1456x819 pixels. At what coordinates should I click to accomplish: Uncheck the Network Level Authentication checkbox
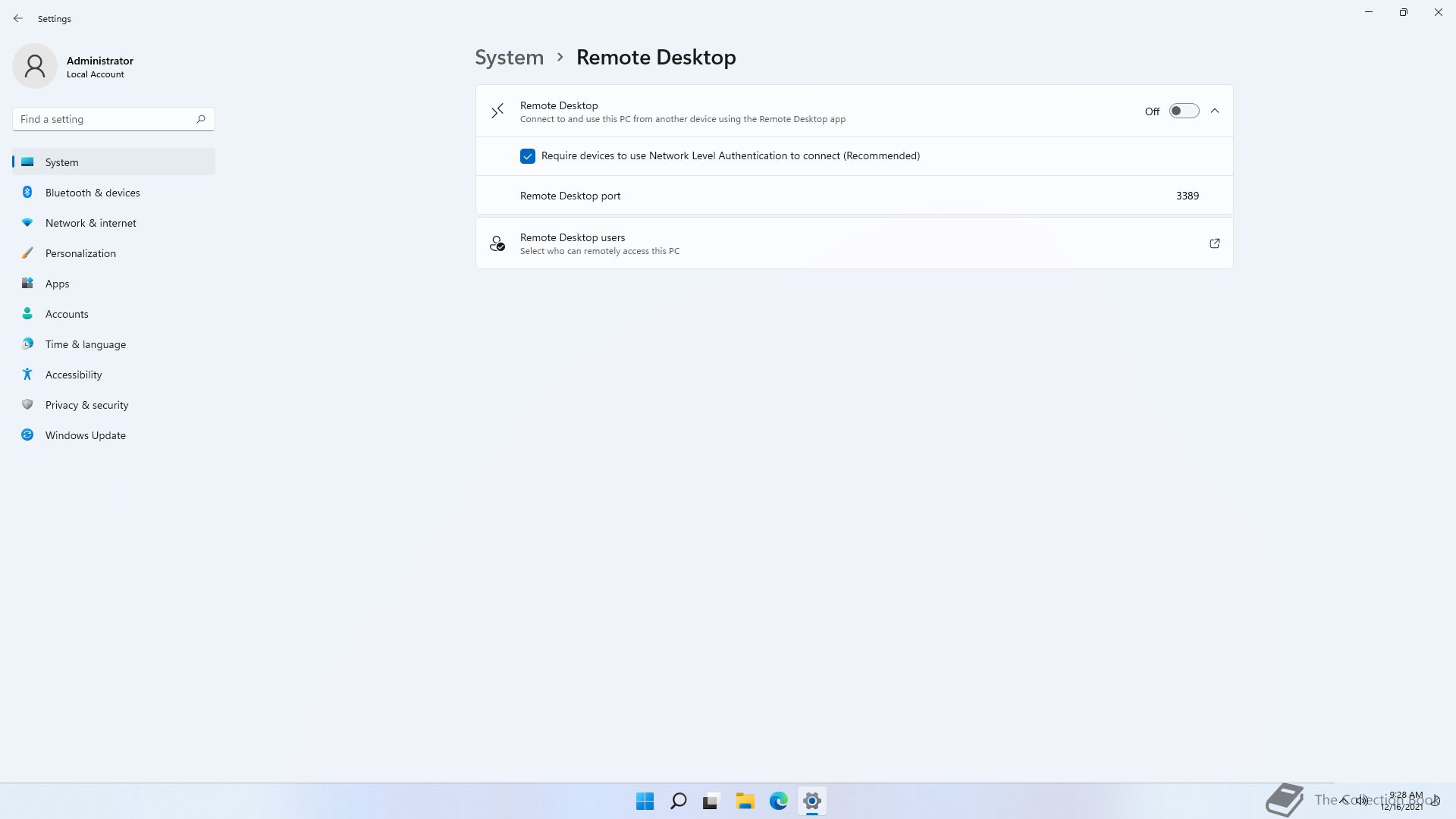pyautogui.click(x=528, y=156)
